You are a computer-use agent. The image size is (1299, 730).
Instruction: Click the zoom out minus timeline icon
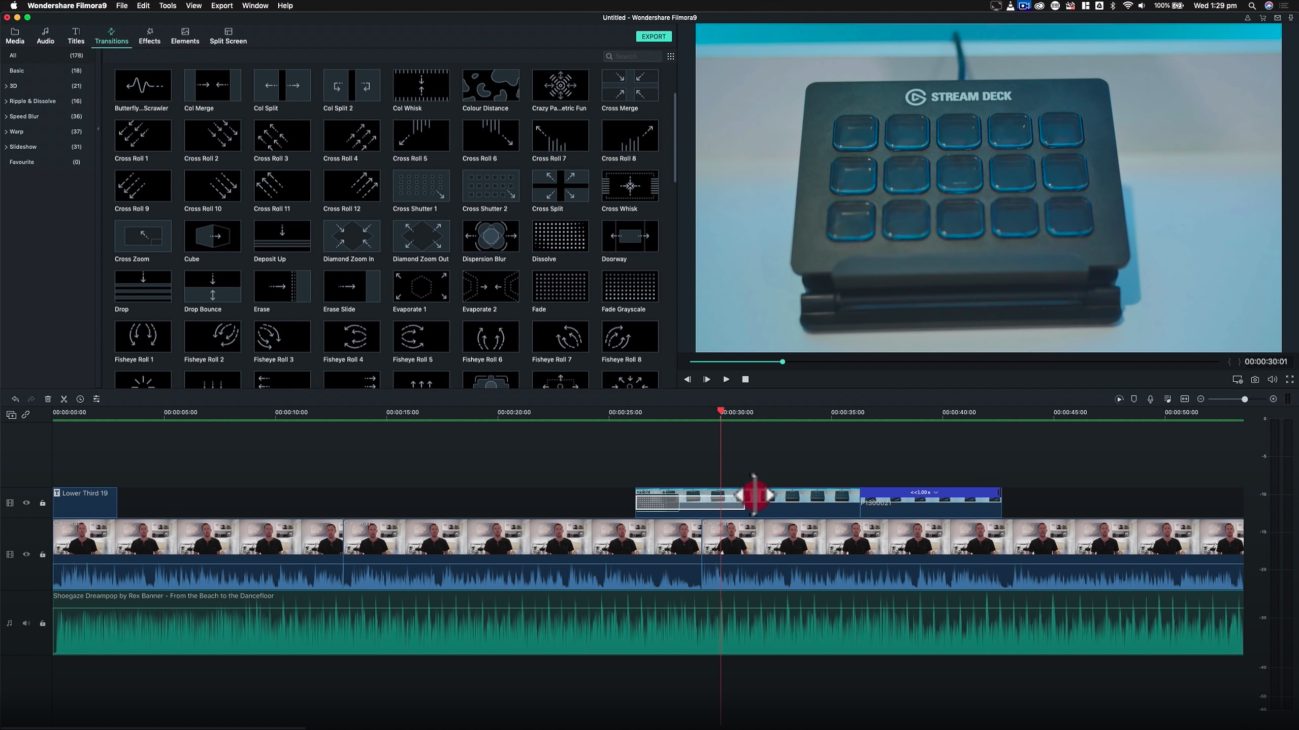point(1201,399)
